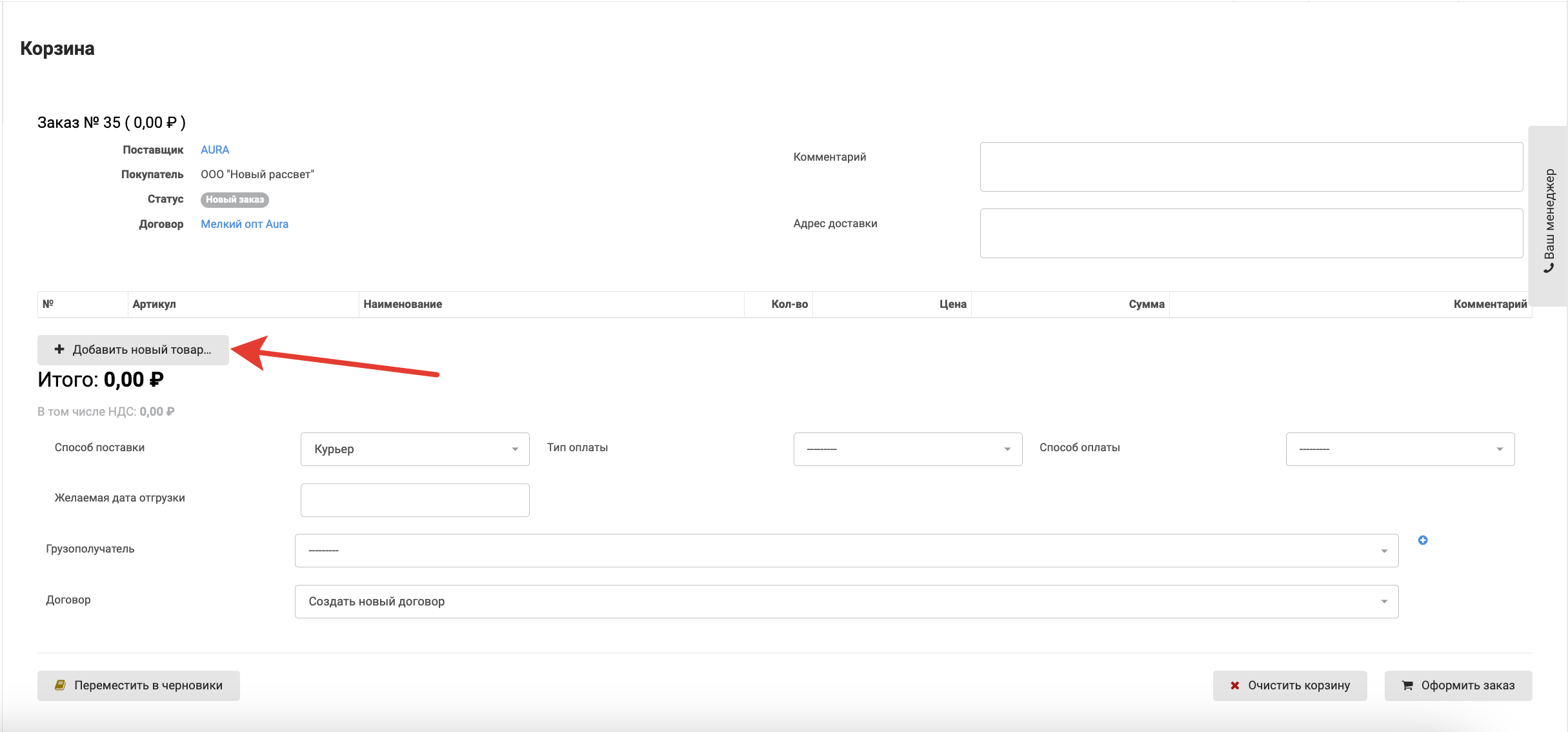Click the blue plus icon beside Грузополучатель
The image size is (1568, 732).
click(x=1422, y=540)
